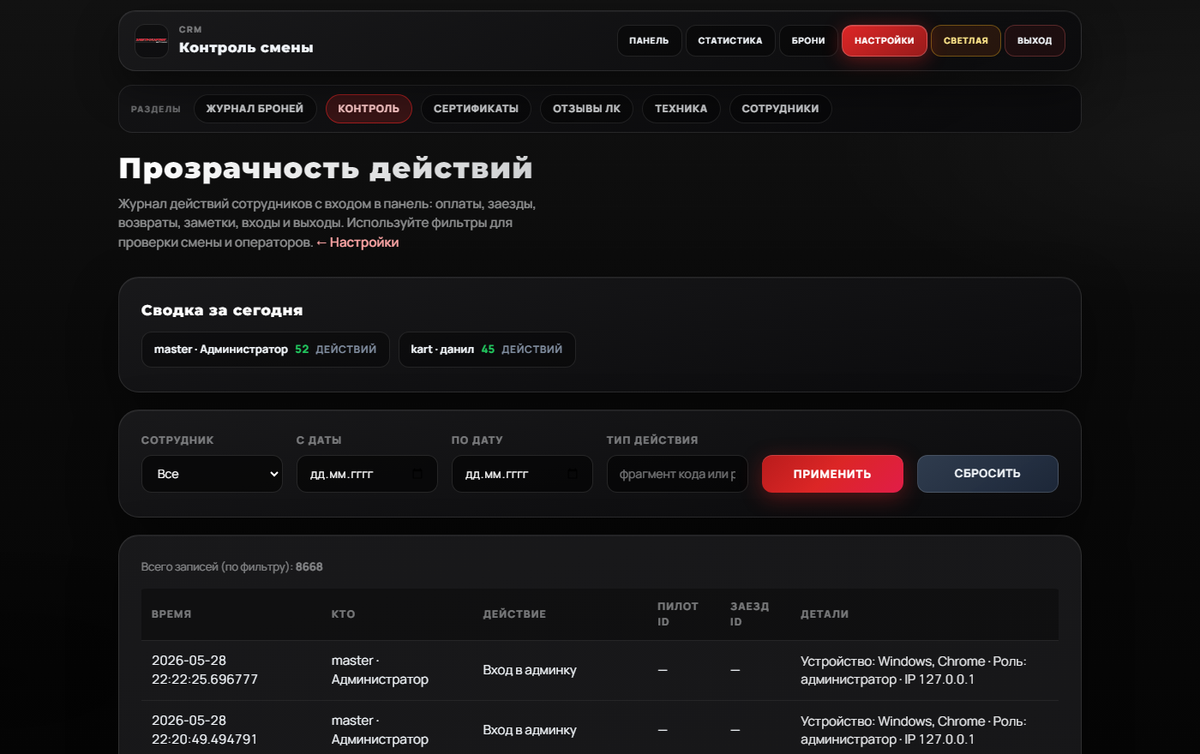This screenshot has width=1200, height=754.
Task: Open calendar picker in С даты field
Action: 418,474
